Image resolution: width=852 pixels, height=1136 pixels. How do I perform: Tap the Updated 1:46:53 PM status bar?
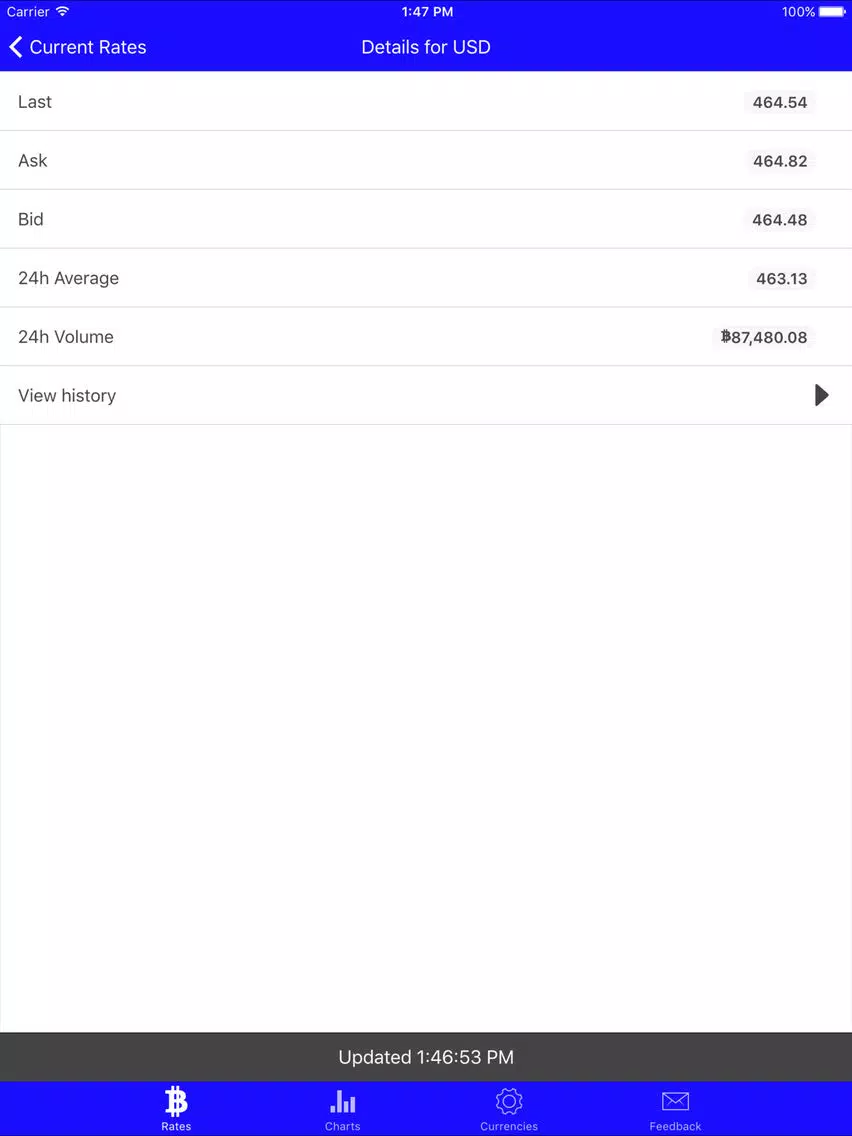point(426,1057)
